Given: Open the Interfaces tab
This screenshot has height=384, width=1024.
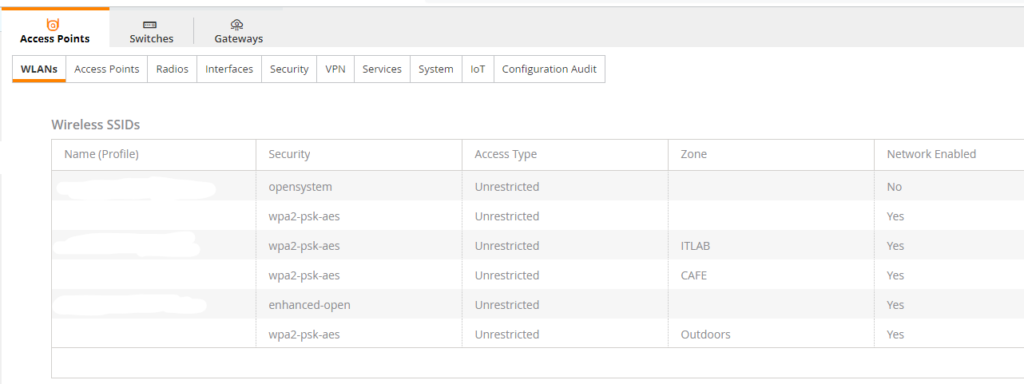Looking at the screenshot, I should pos(229,69).
